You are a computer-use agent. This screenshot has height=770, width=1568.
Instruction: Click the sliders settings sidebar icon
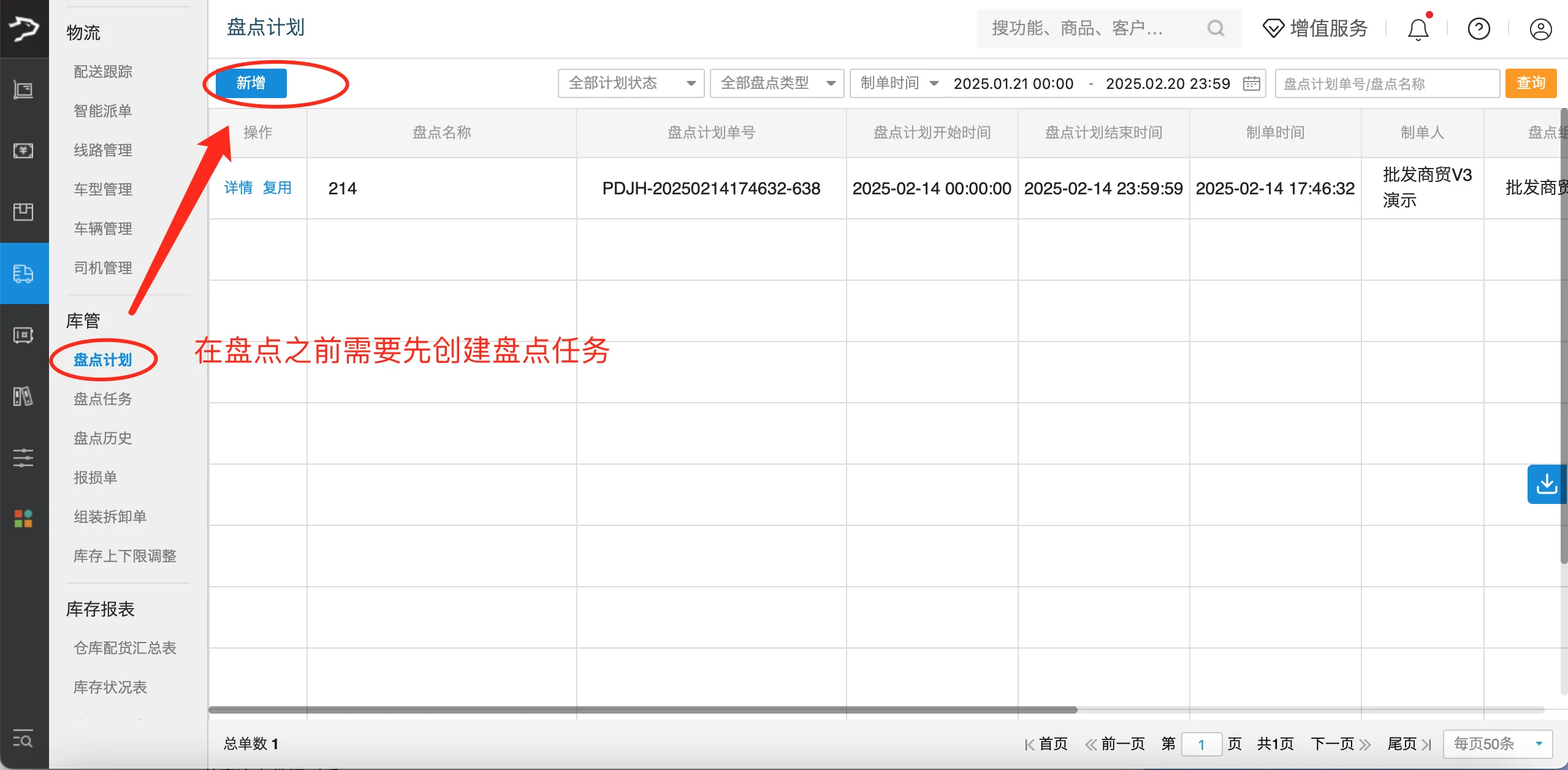[x=23, y=457]
